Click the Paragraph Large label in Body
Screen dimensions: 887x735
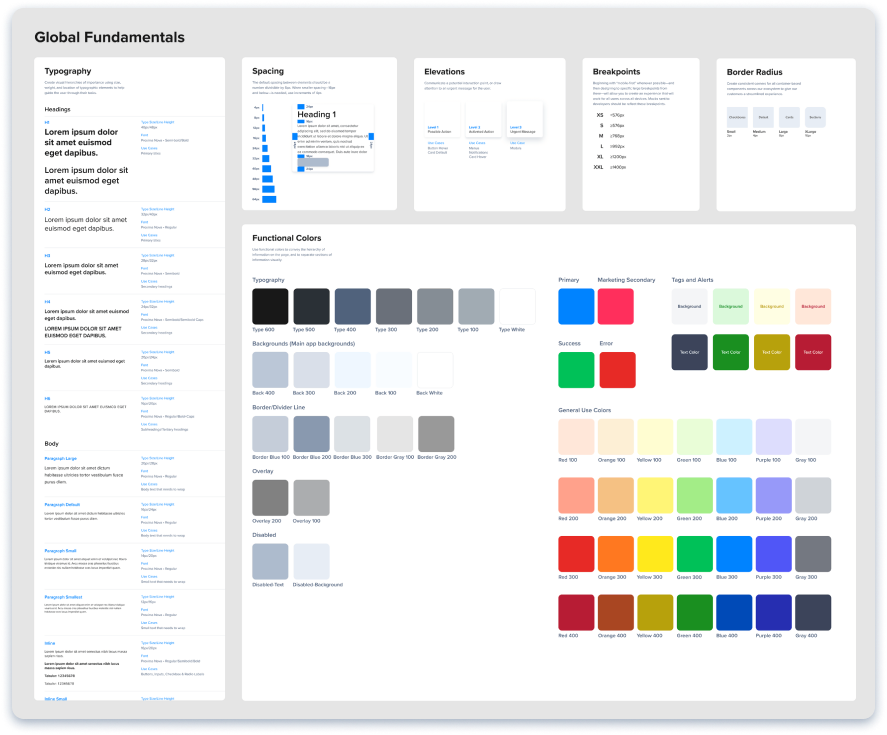point(62,458)
